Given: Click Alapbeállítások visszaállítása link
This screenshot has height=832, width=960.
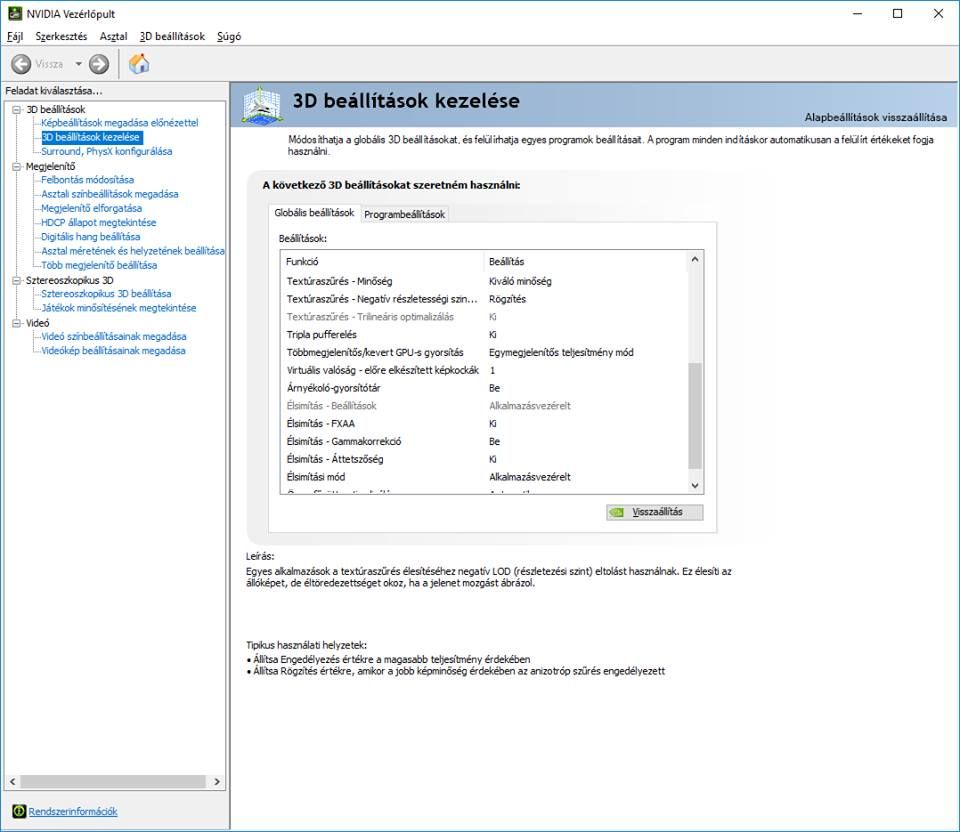Looking at the screenshot, I should (876, 117).
